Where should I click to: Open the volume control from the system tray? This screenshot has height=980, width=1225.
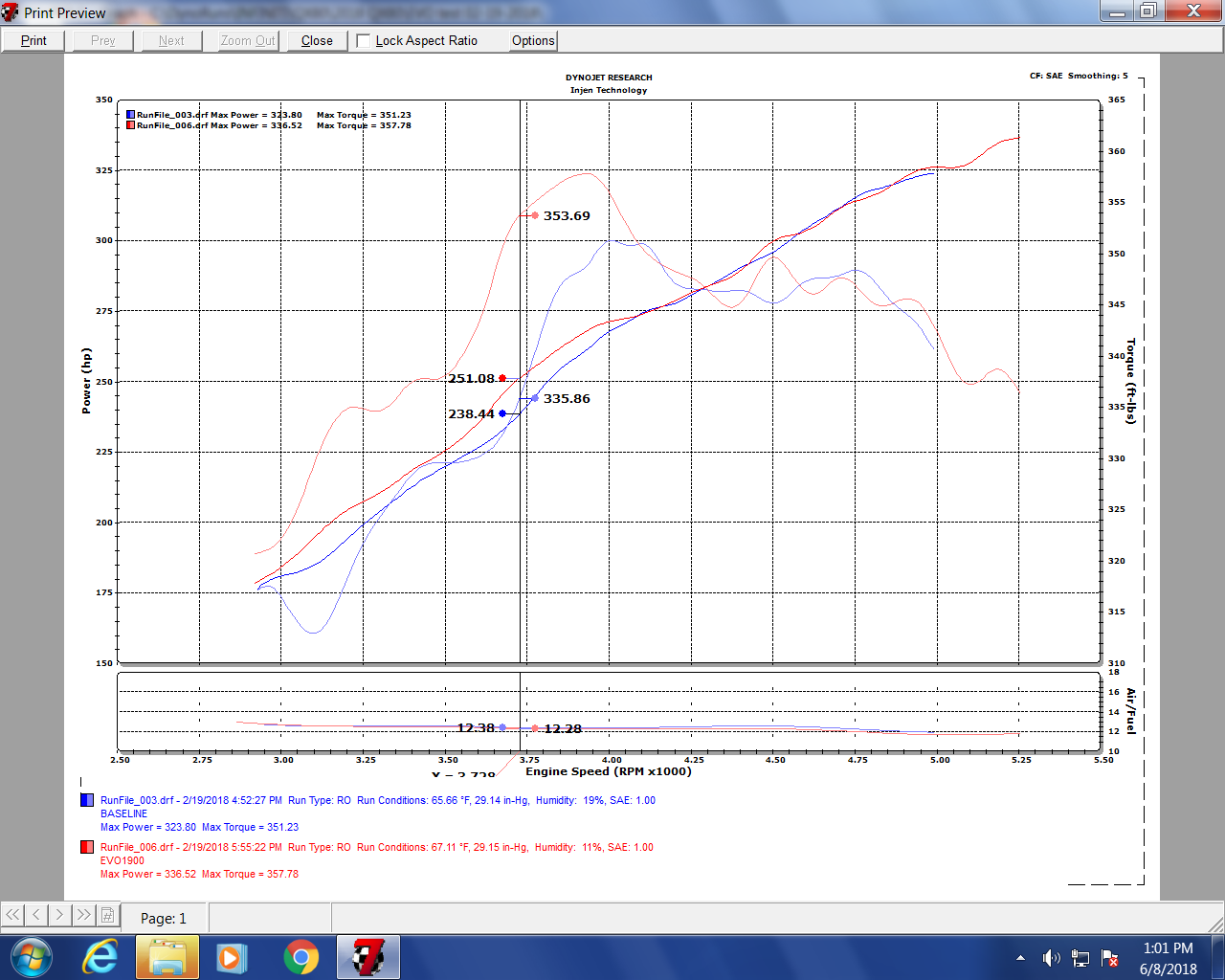pos(1051,957)
